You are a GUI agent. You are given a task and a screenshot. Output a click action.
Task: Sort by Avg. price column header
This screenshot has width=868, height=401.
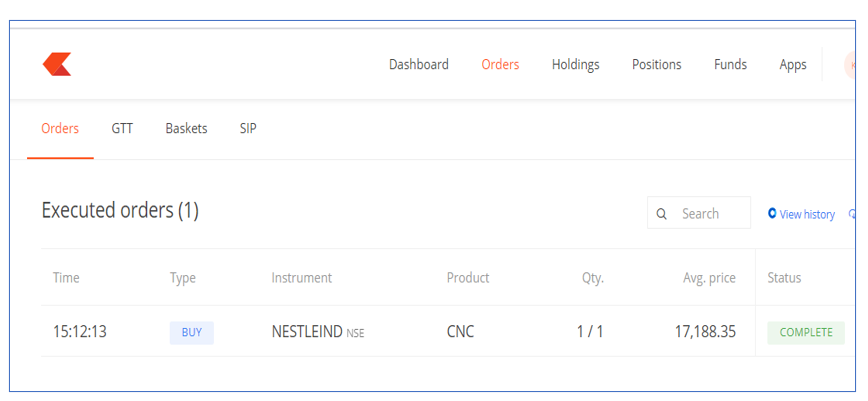[709, 278]
